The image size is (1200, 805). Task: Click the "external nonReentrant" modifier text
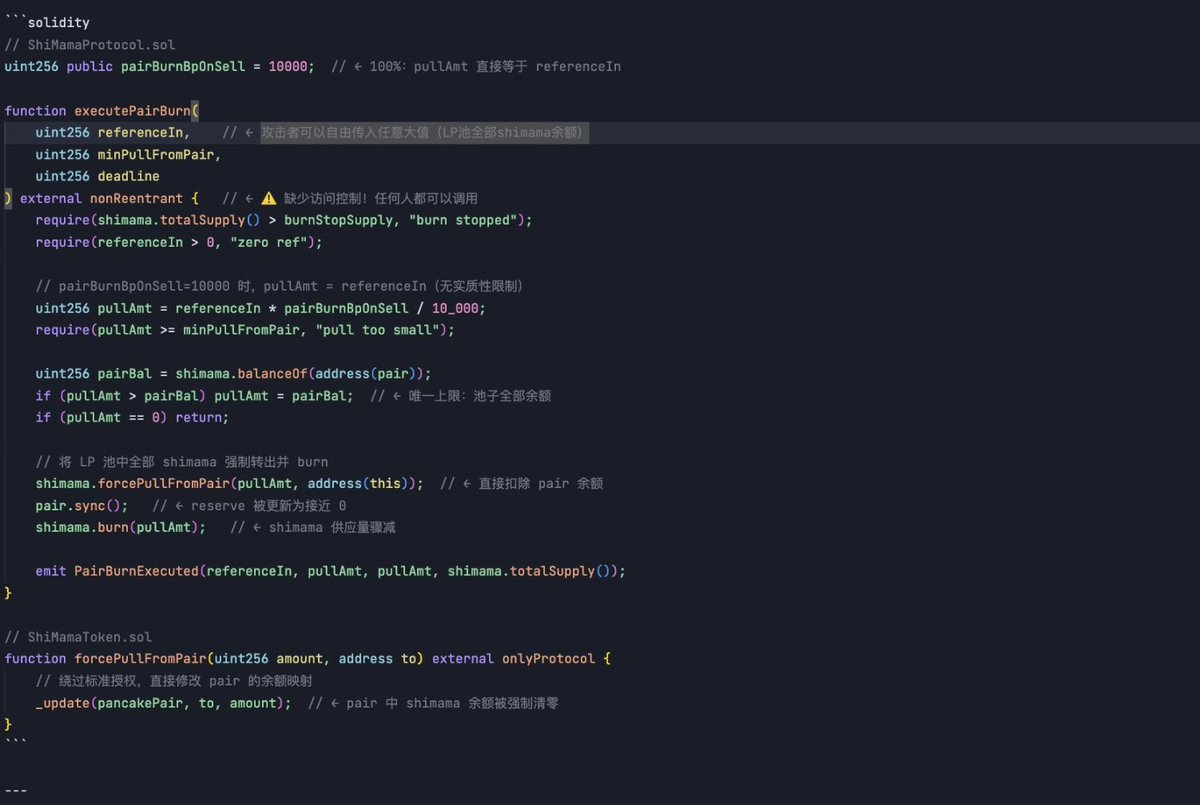[102, 199]
